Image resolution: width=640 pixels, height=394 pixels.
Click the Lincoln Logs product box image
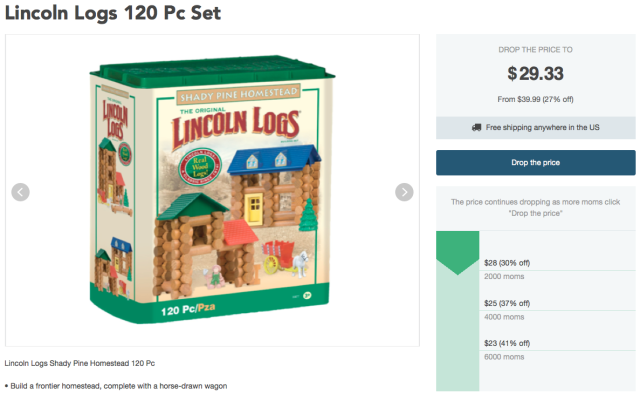pos(212,190)
